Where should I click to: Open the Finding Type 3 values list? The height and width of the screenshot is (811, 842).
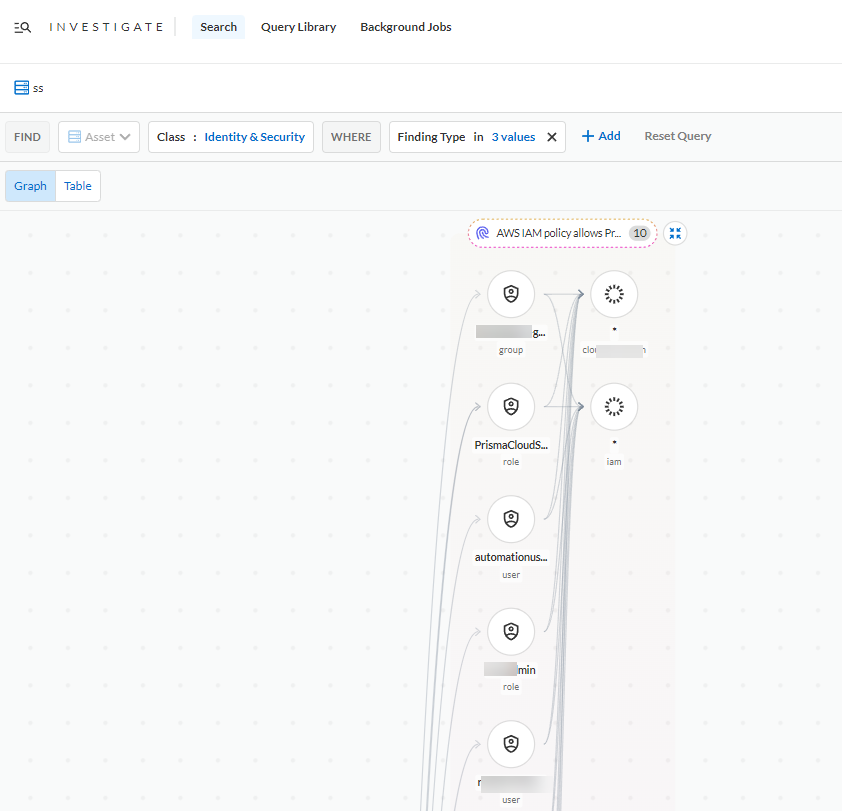point(513,137)
